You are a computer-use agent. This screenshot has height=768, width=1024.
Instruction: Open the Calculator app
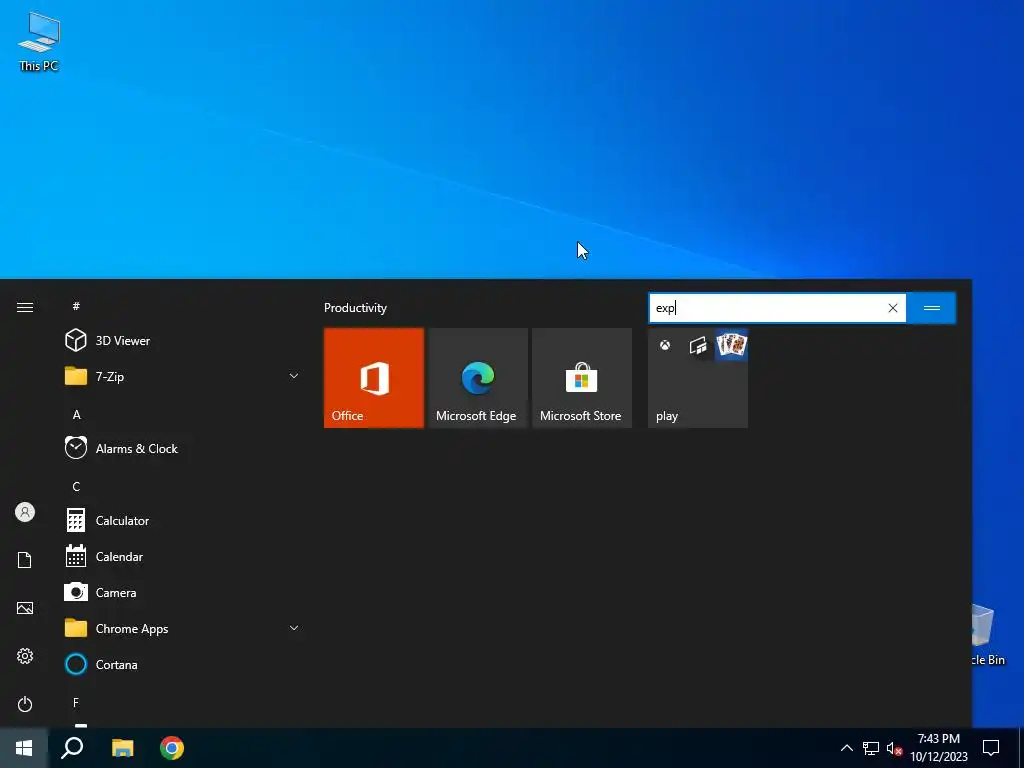coord(183,520)
